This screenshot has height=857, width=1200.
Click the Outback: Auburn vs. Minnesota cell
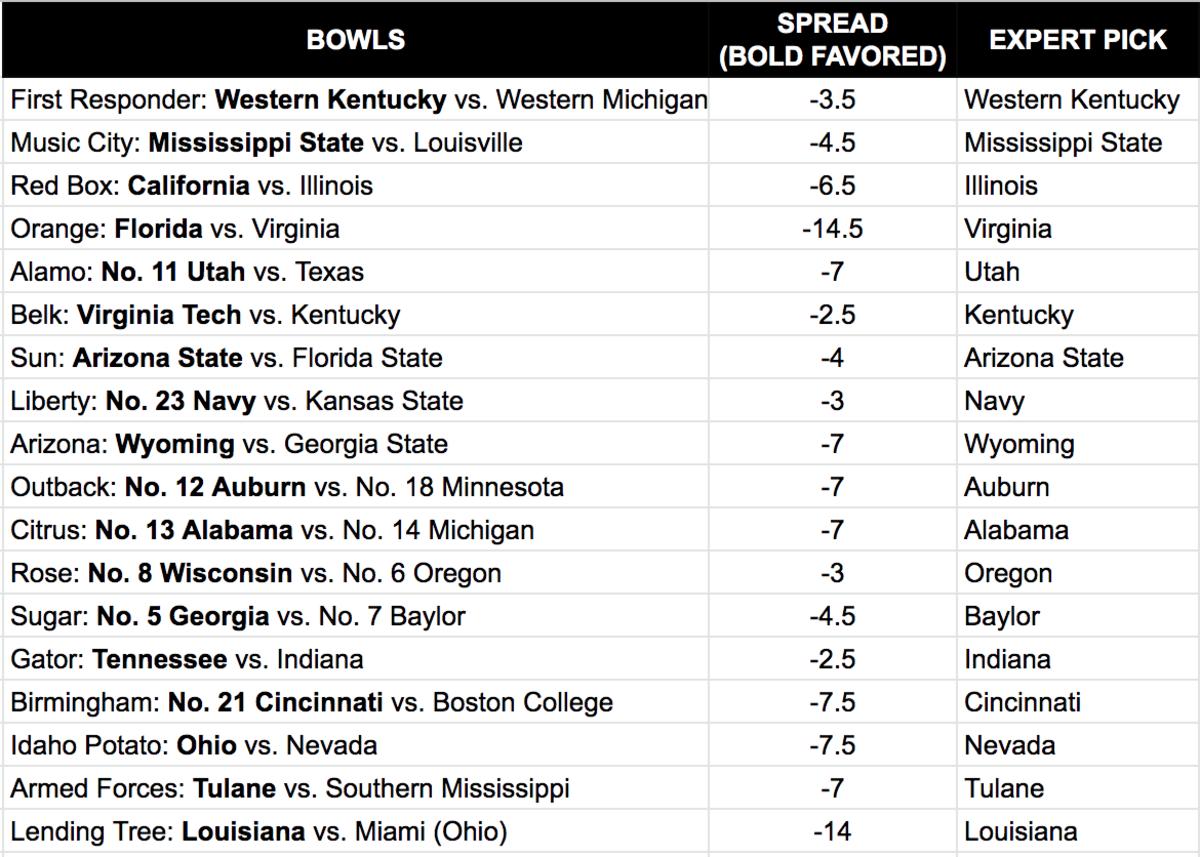tap(287, 487)
